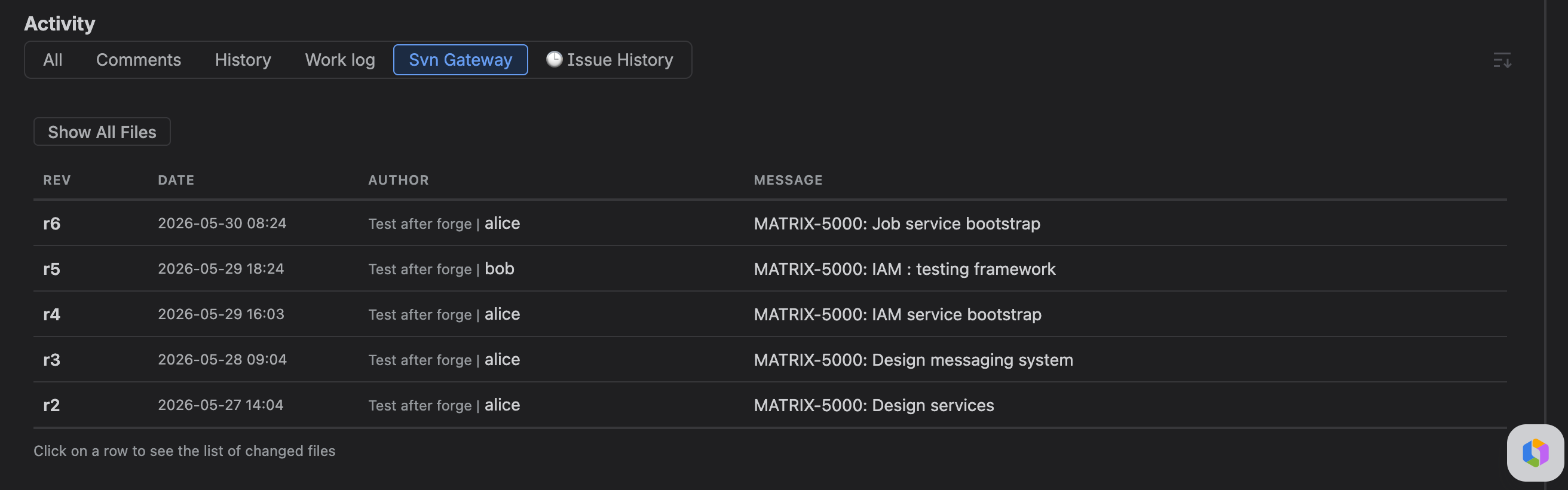Click author alice in r3 row
The height and width of the screenshot is (490, 1568).
point(502,359)
